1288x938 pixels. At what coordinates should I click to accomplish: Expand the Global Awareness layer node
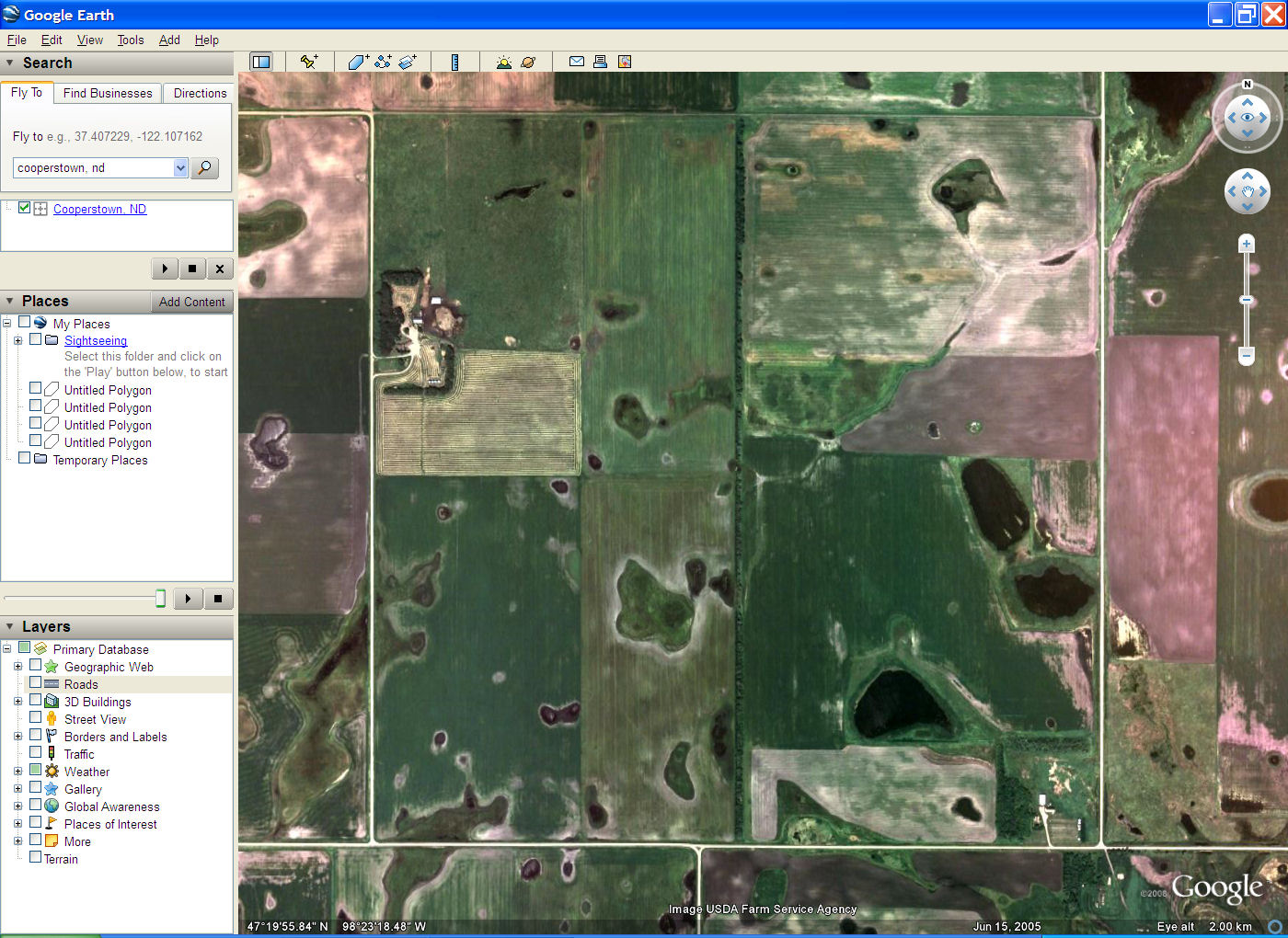click(x=17, y=806)
